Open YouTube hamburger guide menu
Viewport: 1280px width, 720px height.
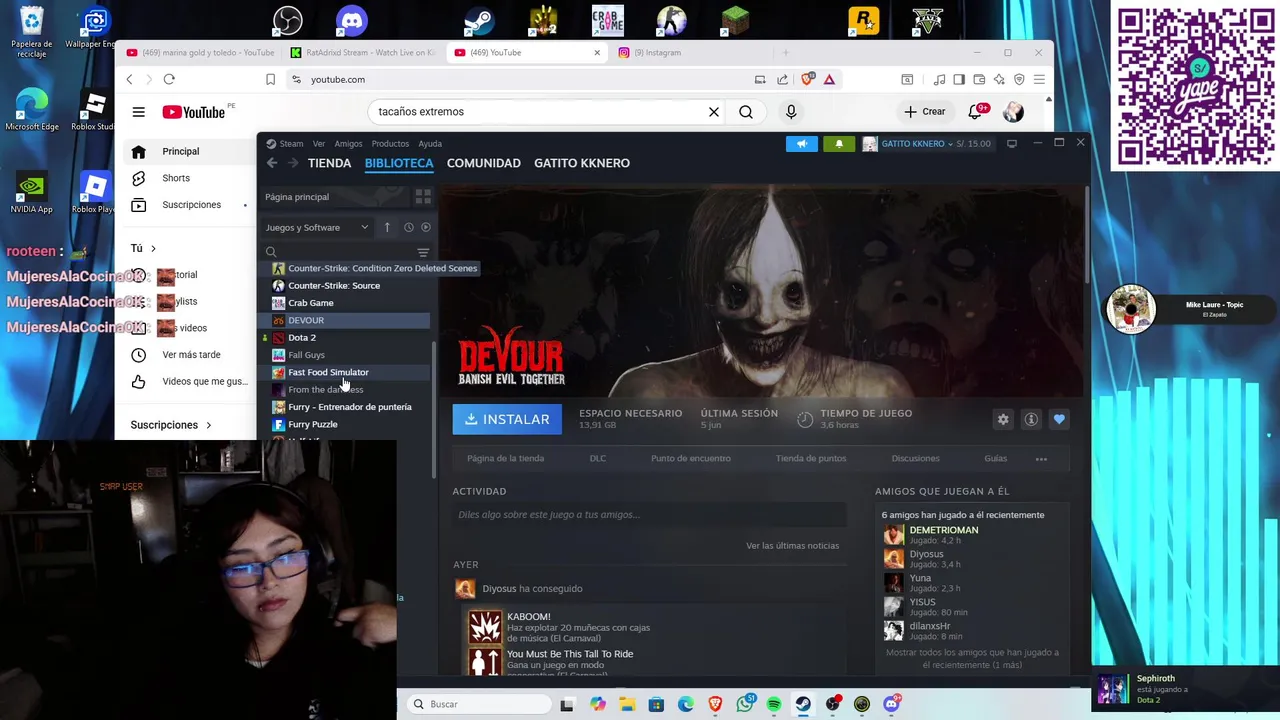[x=139, y=112]
